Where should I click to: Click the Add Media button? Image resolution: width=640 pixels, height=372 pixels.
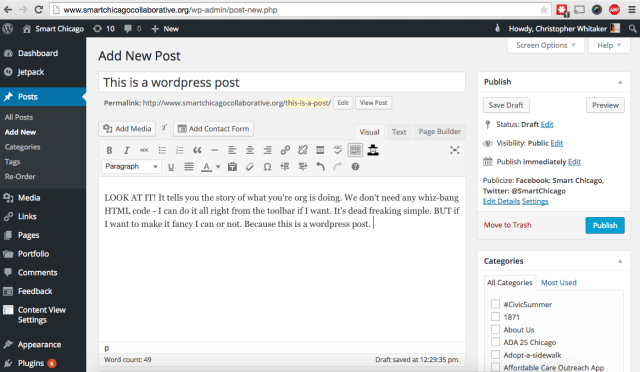click(127, 129)
